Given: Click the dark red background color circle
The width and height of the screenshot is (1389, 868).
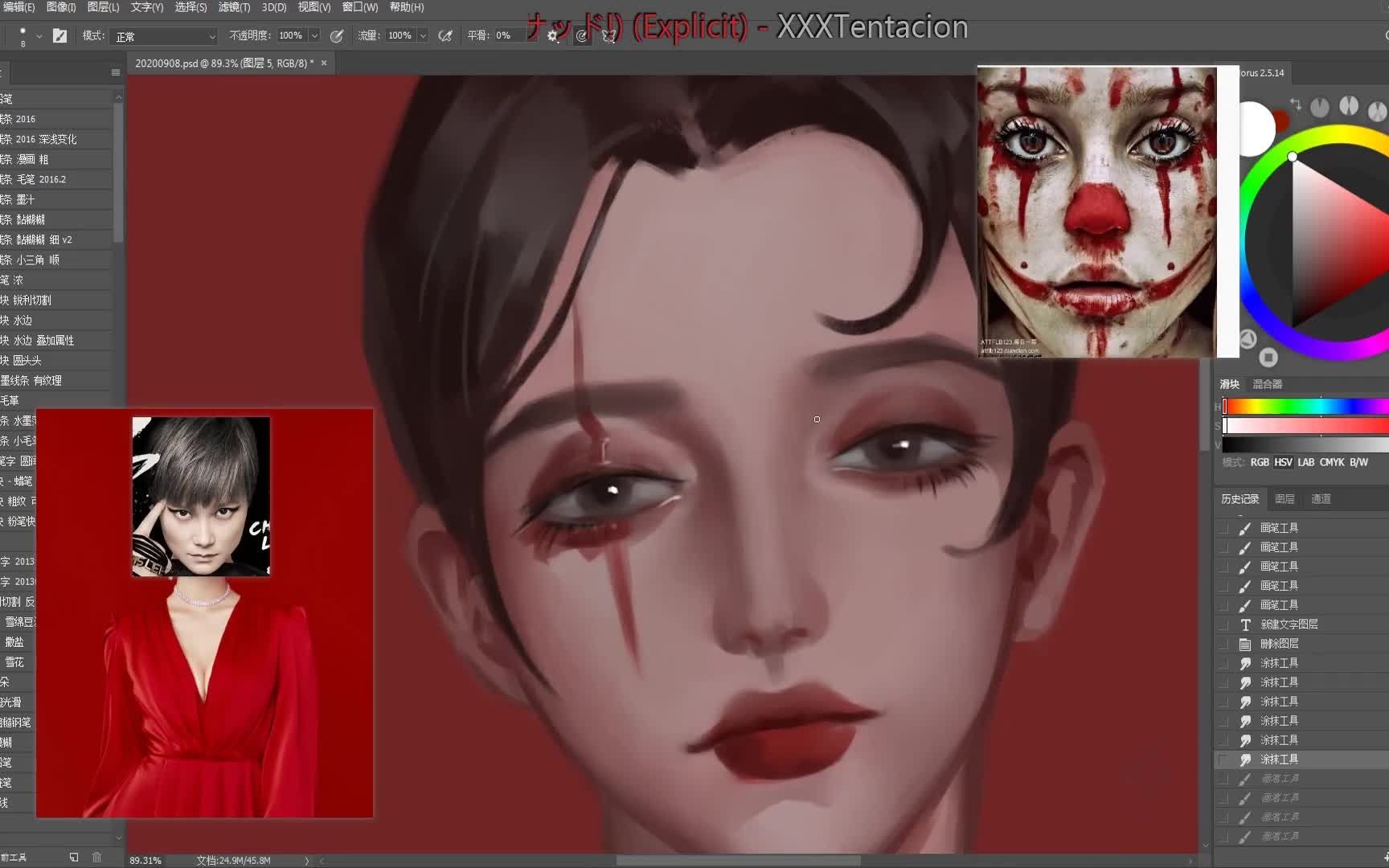Looking at the screenshot, I should pyautogui.click(x=1281, y=121).
